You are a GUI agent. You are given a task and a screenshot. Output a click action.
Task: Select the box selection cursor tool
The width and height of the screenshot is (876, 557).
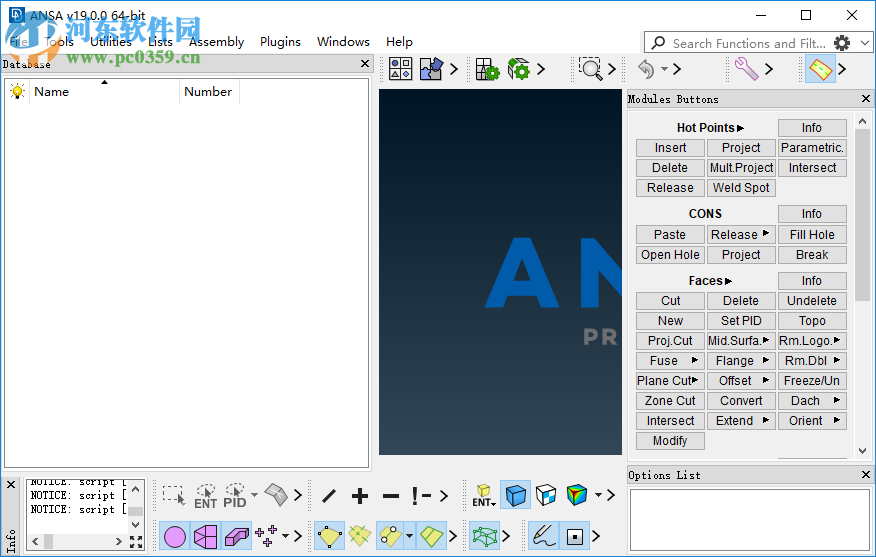174,495
